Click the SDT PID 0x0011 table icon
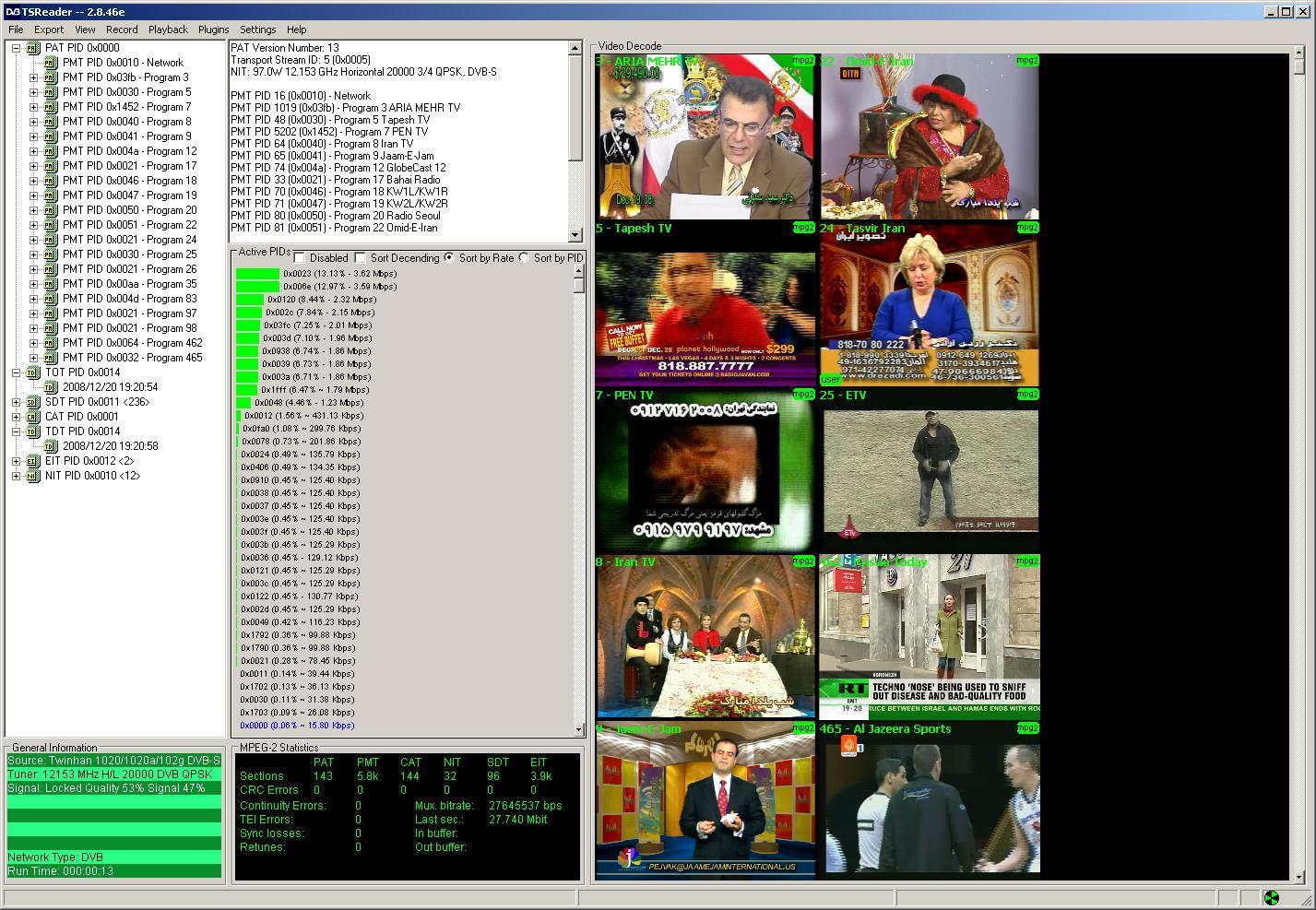The width and height of the screenshot is (1316, 910). pos(33,402)
